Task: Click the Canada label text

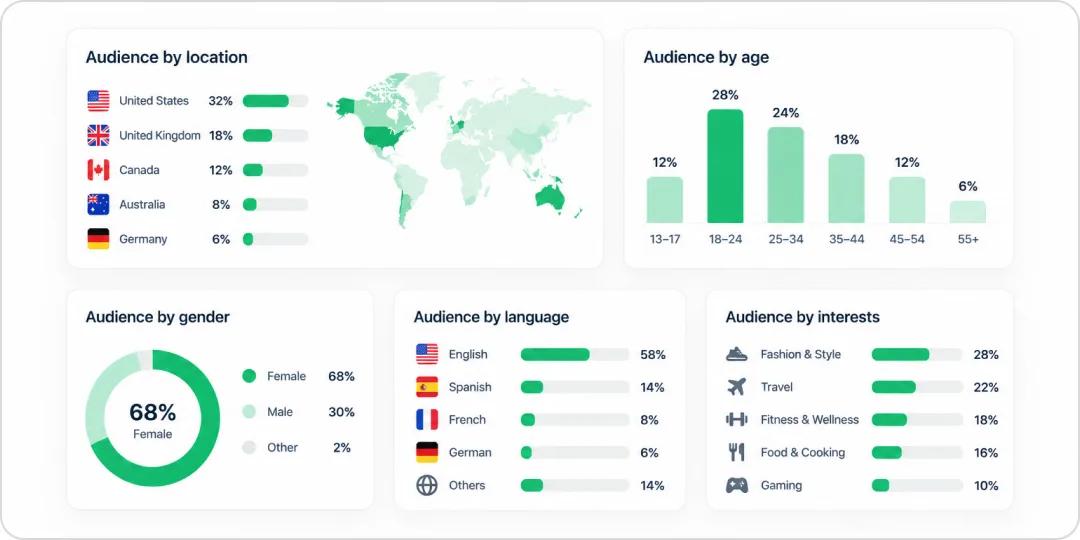Action: coord(139,170)
